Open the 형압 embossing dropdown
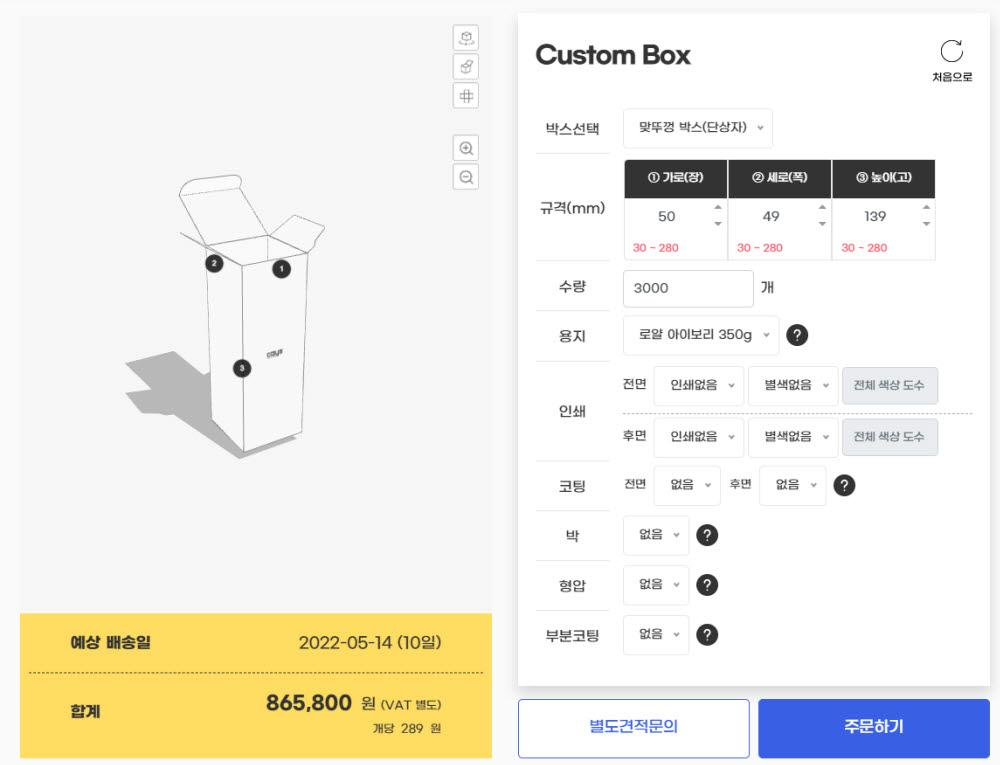The width and height of the screenshot is (1000, 765). click(x=656, y=585)
